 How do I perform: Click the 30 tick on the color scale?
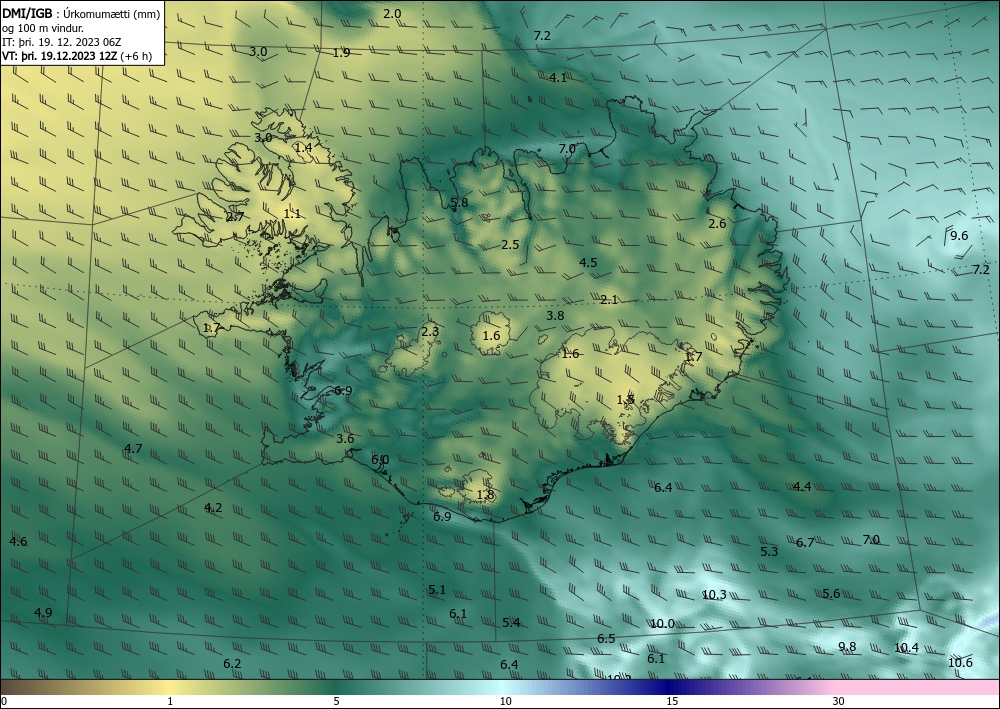coord(838,702)
